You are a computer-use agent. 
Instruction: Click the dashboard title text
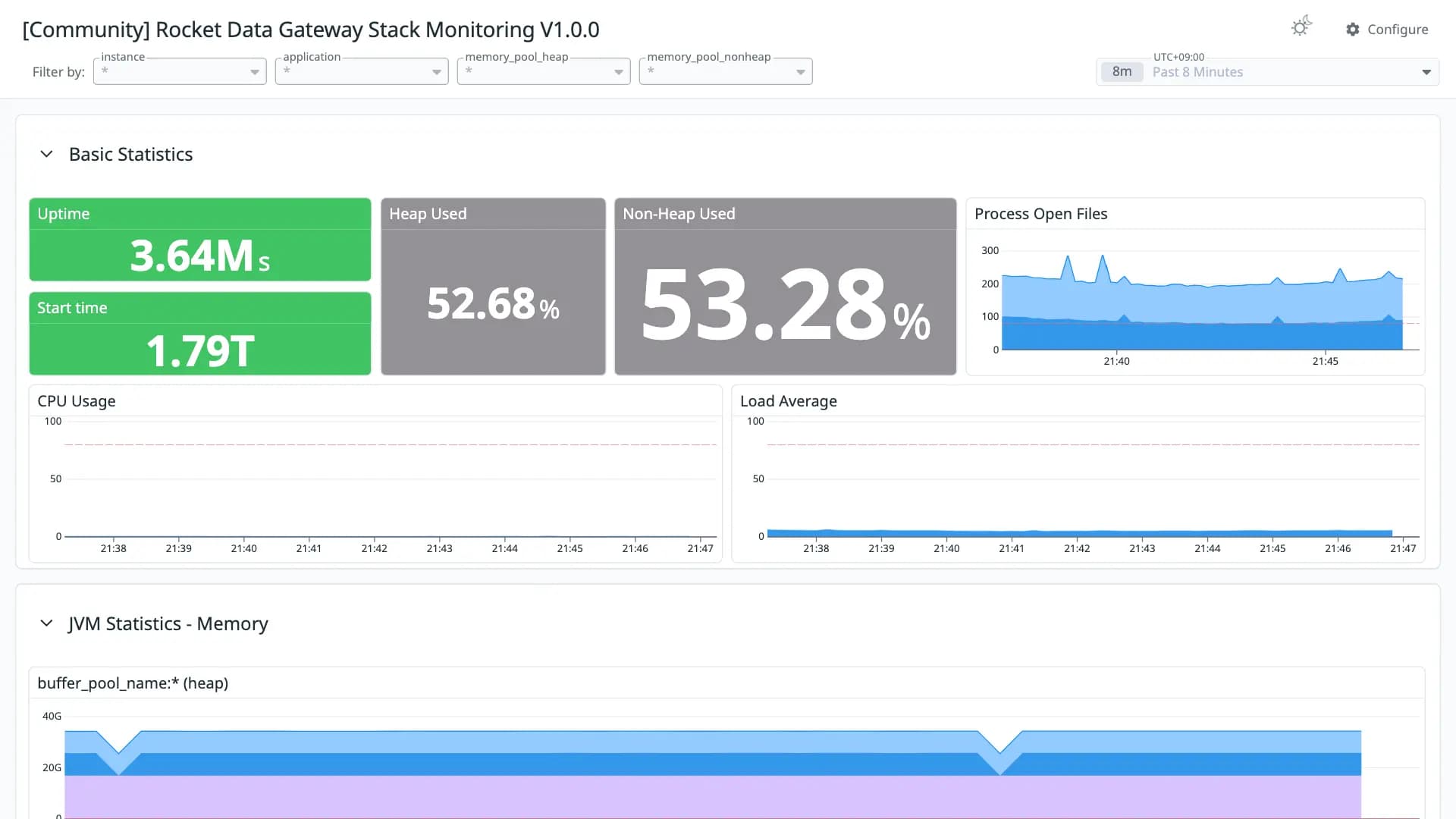click(x=311, y=30)
